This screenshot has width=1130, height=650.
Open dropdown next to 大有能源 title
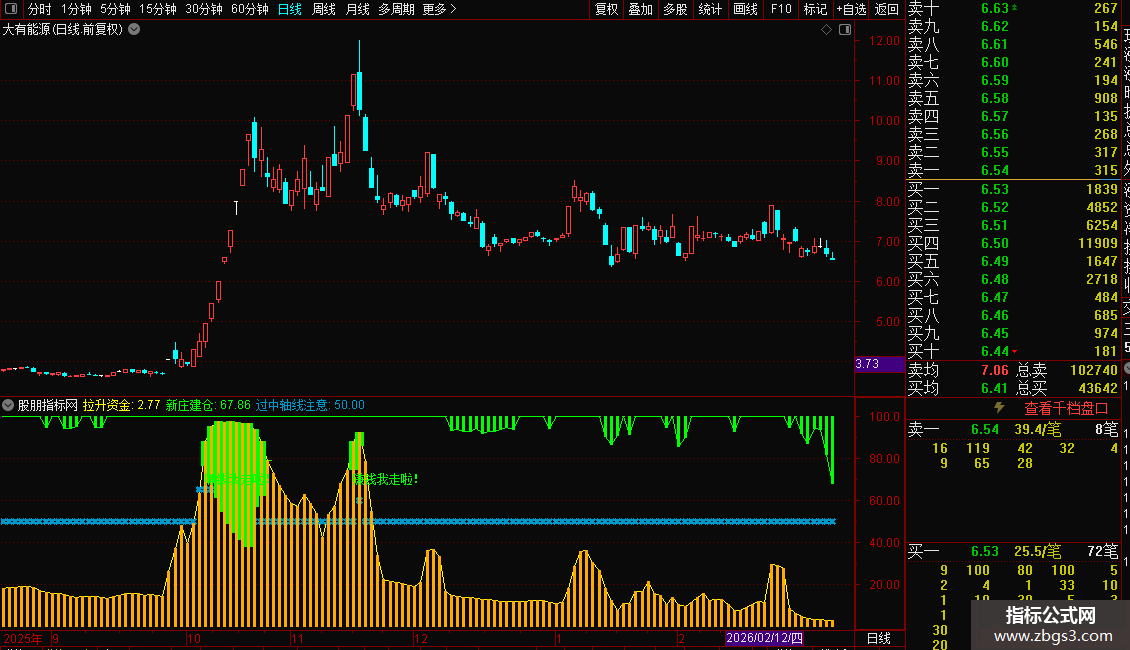click(x=134, y=30)
